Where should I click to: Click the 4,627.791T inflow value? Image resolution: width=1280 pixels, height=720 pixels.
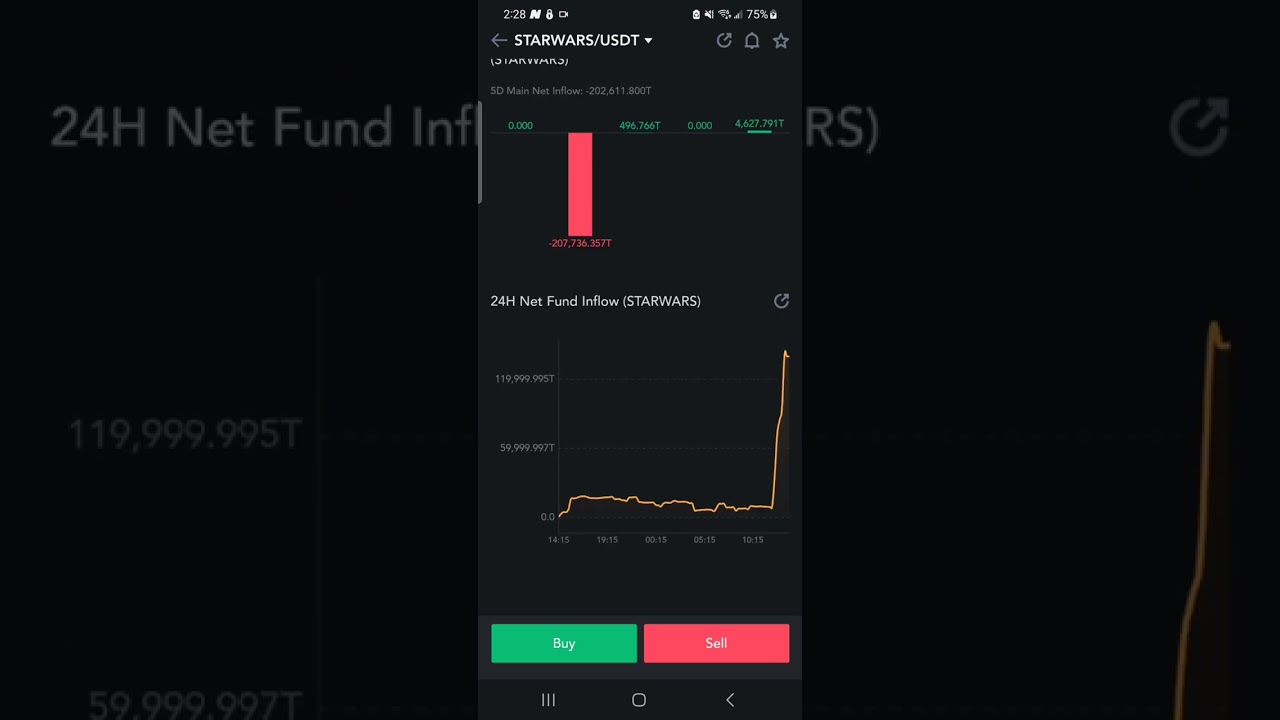pyautogui.click(x=759, y=123)
